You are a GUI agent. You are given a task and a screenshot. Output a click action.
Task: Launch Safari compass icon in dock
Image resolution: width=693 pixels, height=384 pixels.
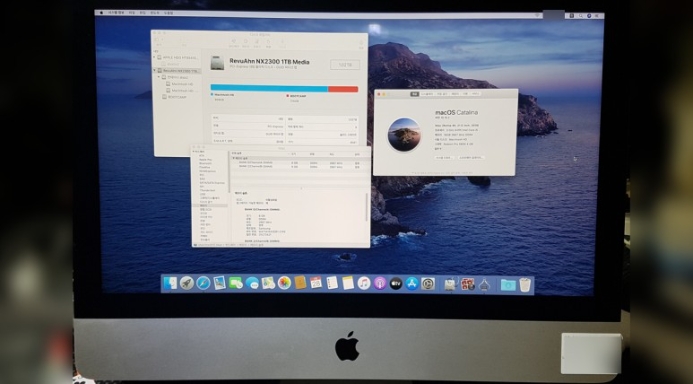tap(203, 283)
